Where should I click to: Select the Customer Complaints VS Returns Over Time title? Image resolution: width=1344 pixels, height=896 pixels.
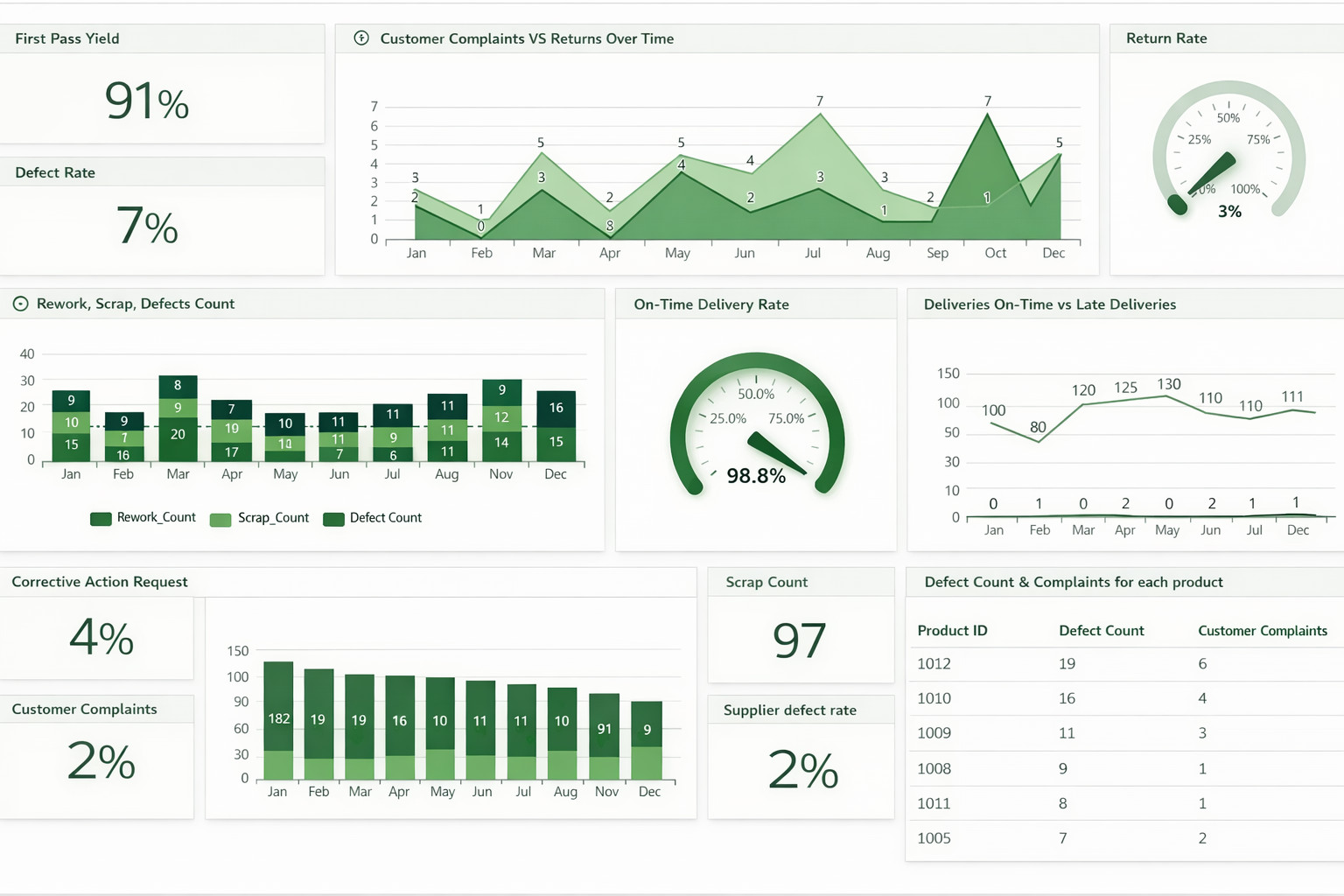[x=527, y=38]
